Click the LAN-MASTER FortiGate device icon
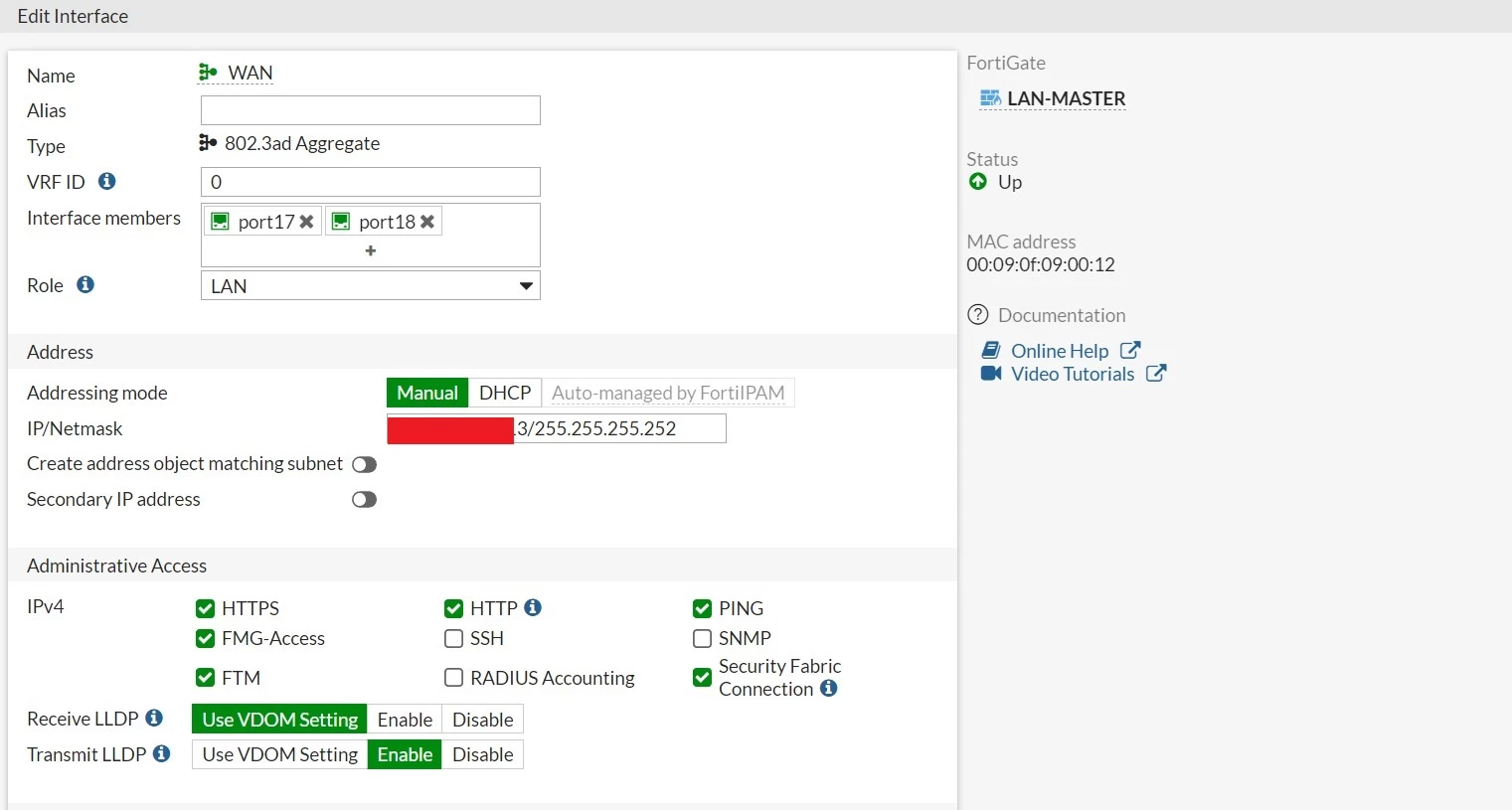This screenshot has width=1512, height=810. pos(990,98)
